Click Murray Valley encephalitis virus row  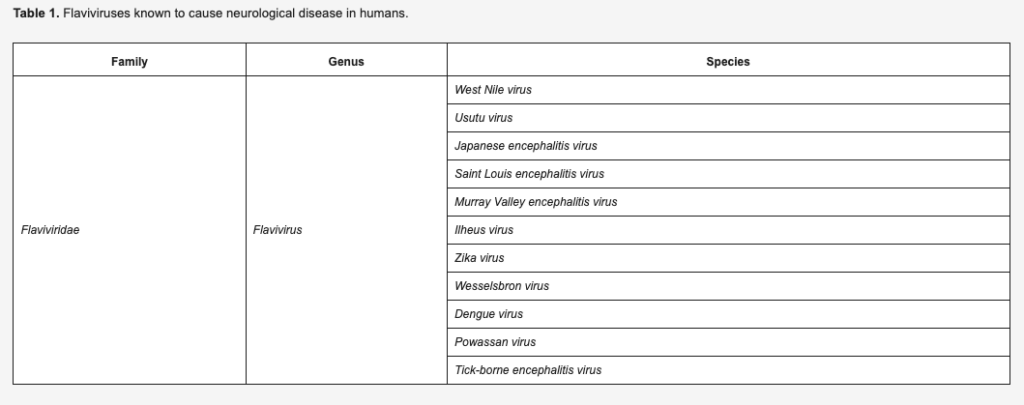[728, 202]
